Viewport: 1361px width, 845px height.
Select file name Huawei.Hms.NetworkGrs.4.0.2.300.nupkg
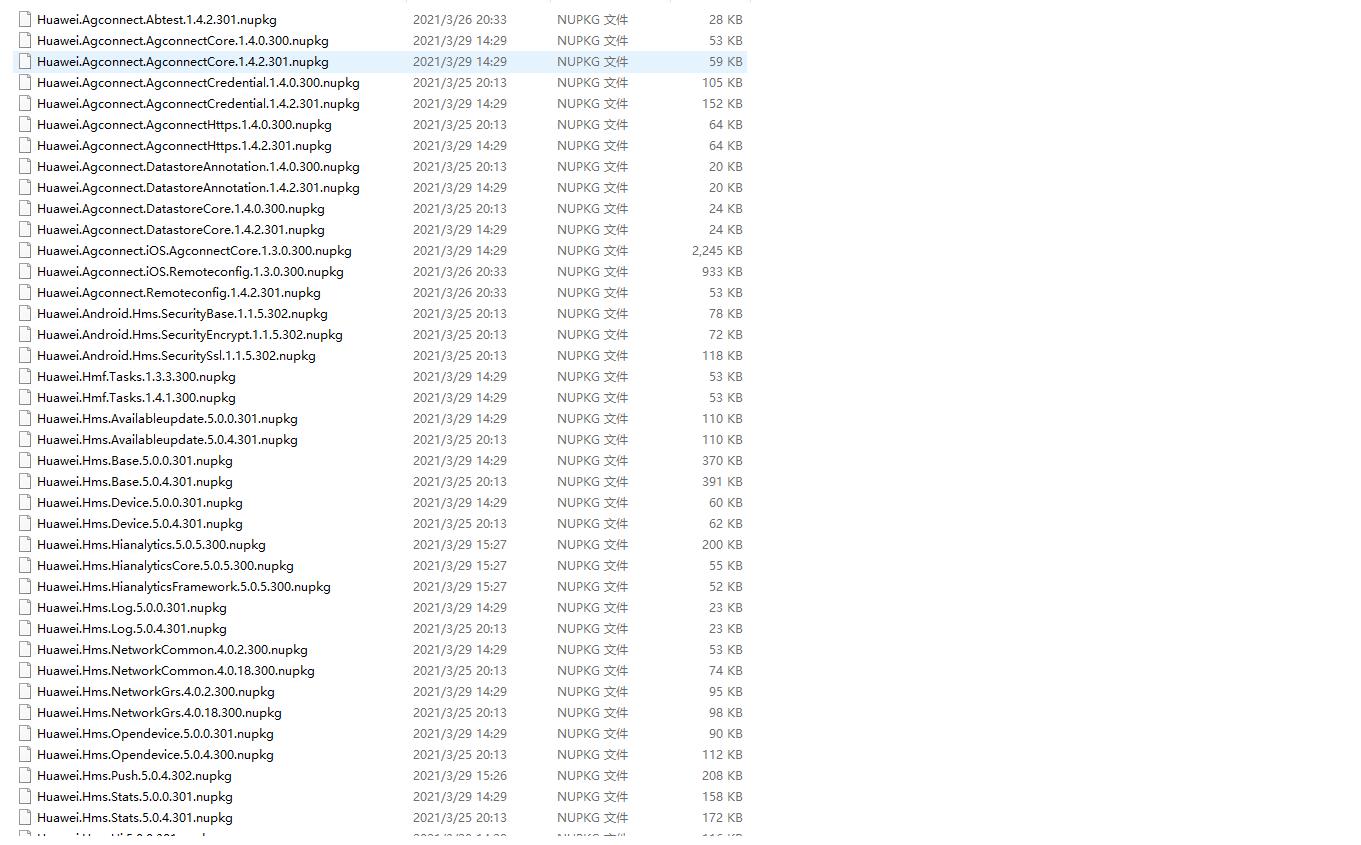click(156, 691)
